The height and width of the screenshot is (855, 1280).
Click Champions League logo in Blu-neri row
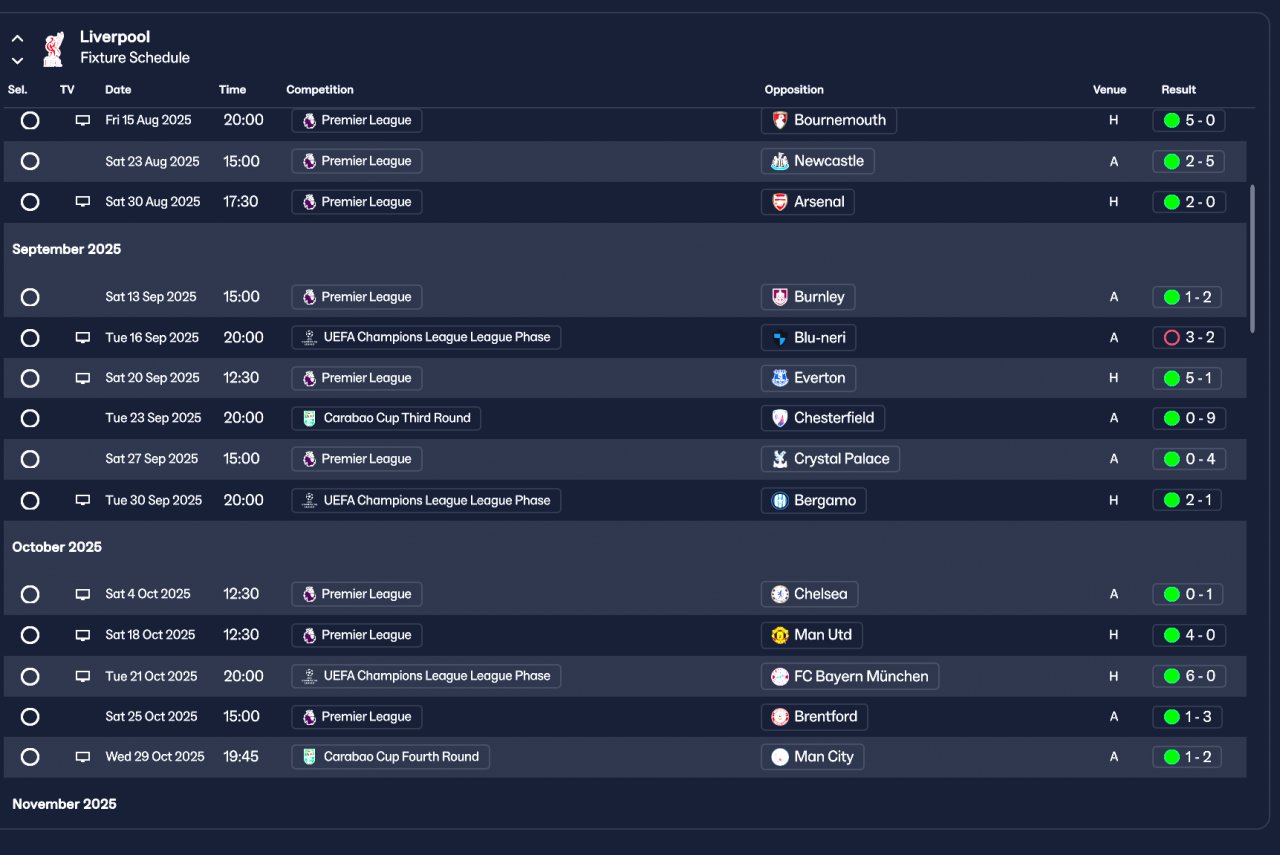tap(309, 338)
